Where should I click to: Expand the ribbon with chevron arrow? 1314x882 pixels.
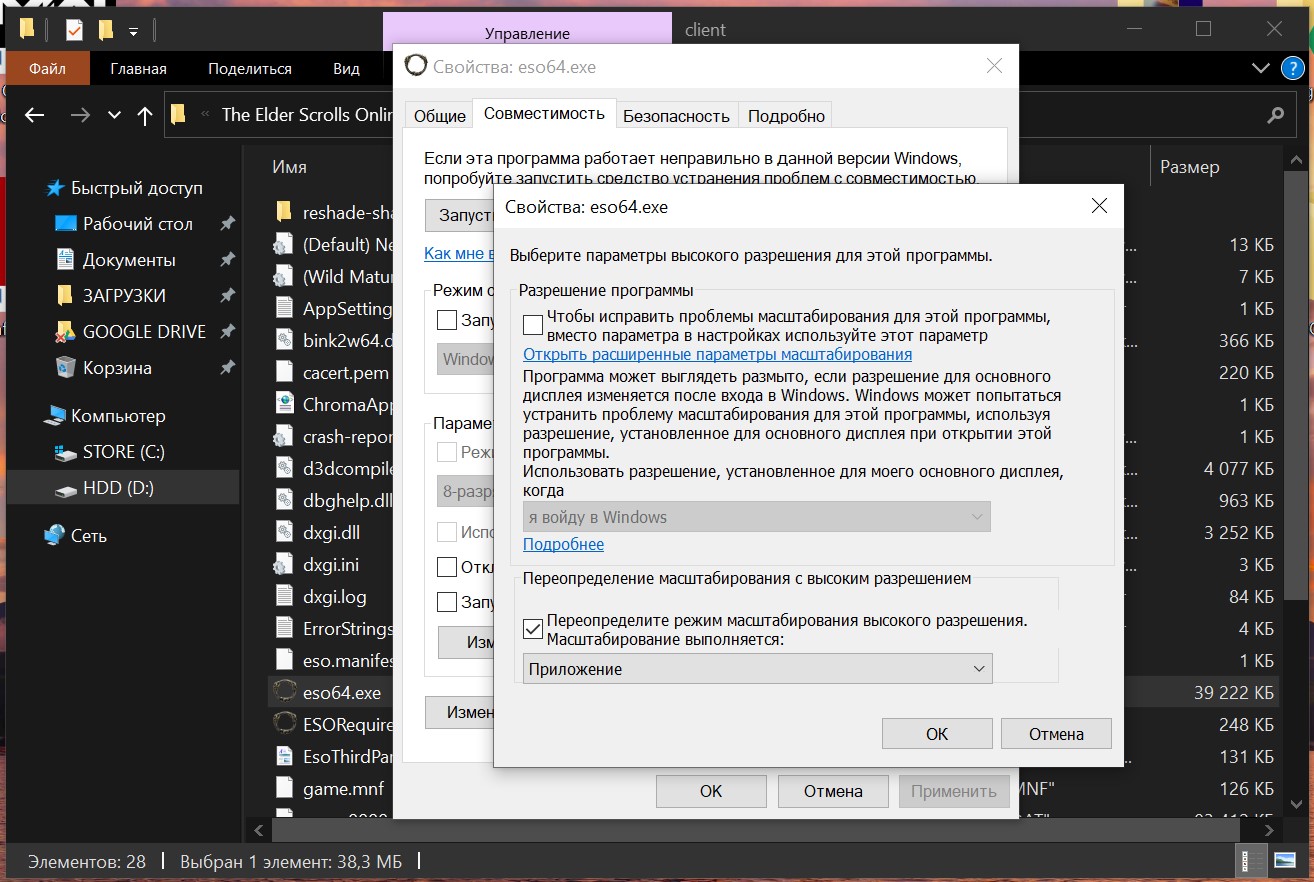tap(1261, 68)
